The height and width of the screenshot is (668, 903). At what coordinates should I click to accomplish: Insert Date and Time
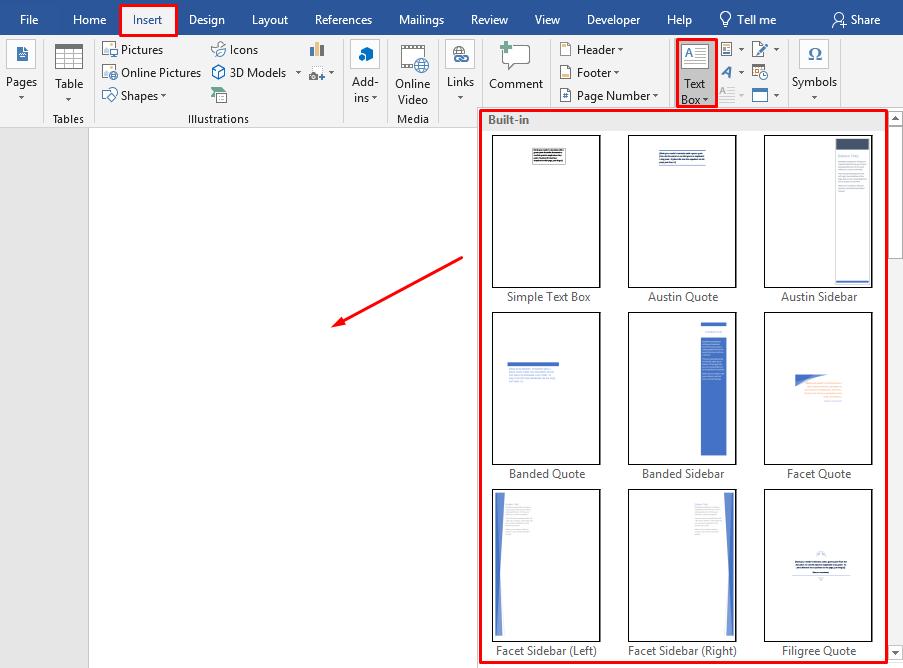pyautogui.click(x=760, y=73)
